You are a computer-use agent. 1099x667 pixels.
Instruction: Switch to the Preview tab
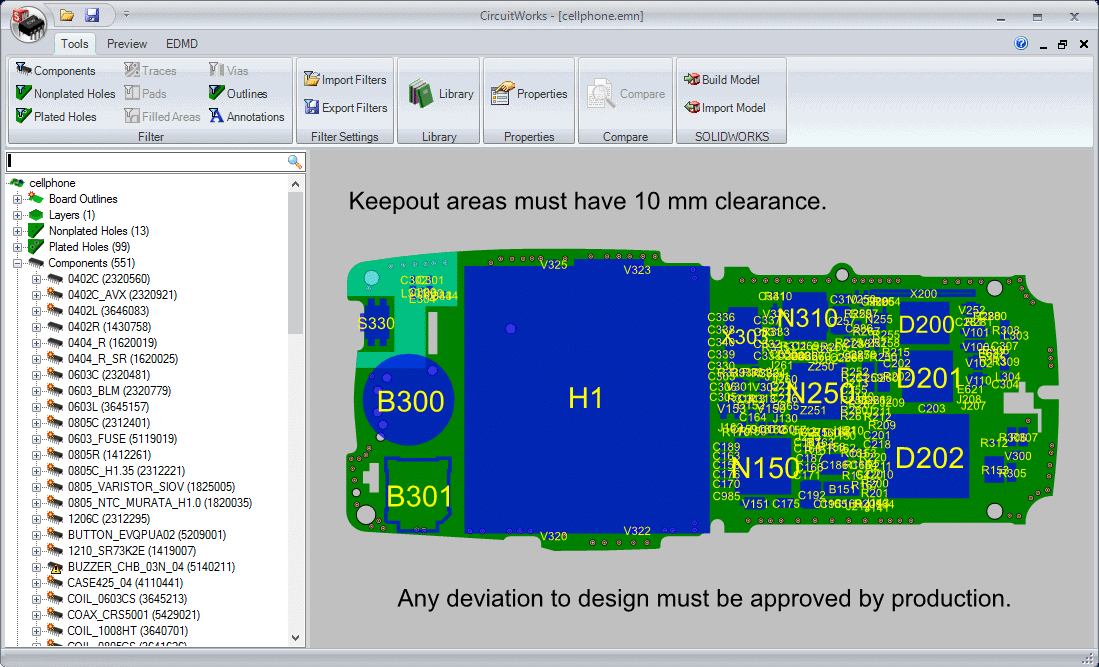point(126,44)
